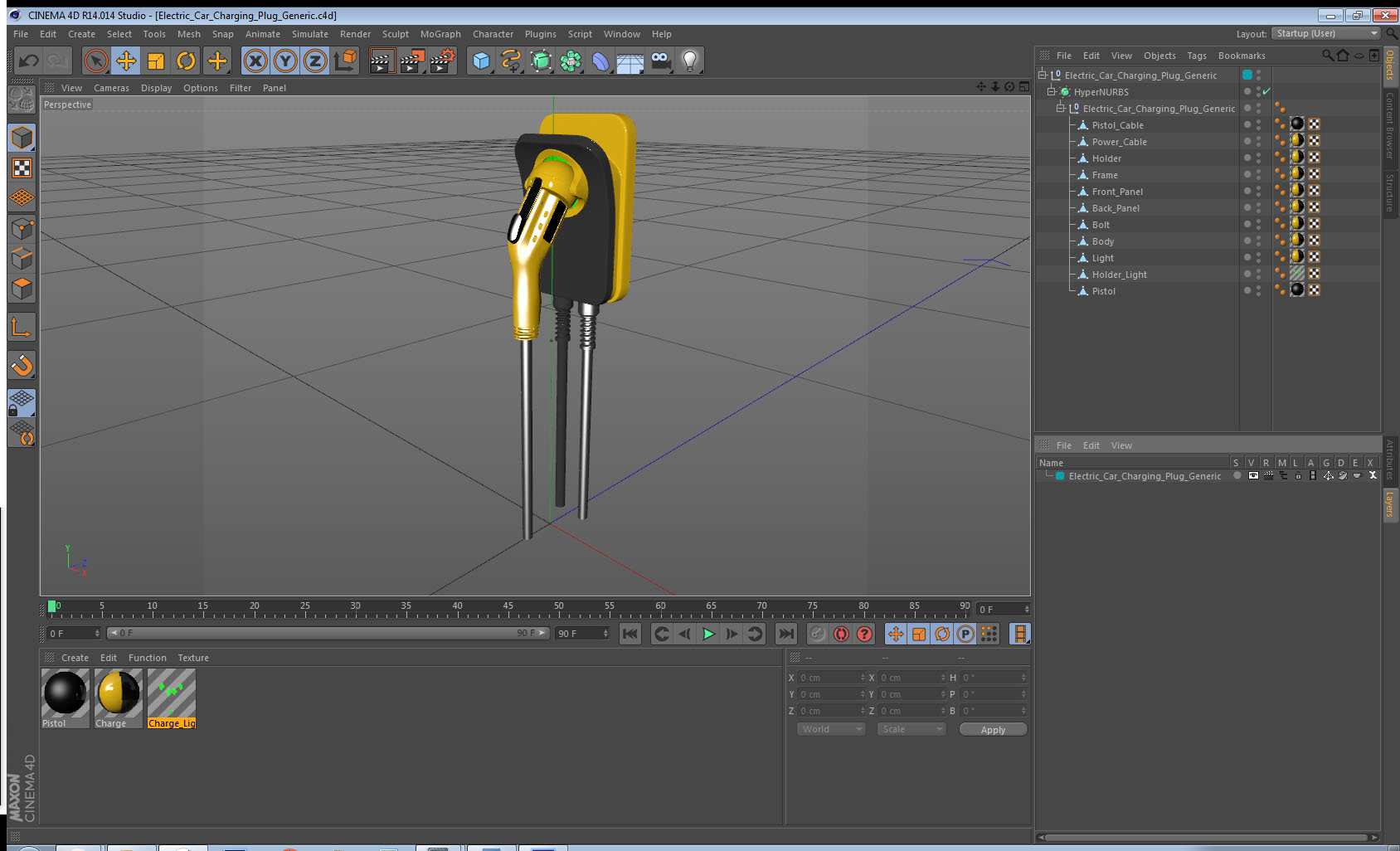
Task: Select Edges mode in left palette
Action: tap(22, 259)
